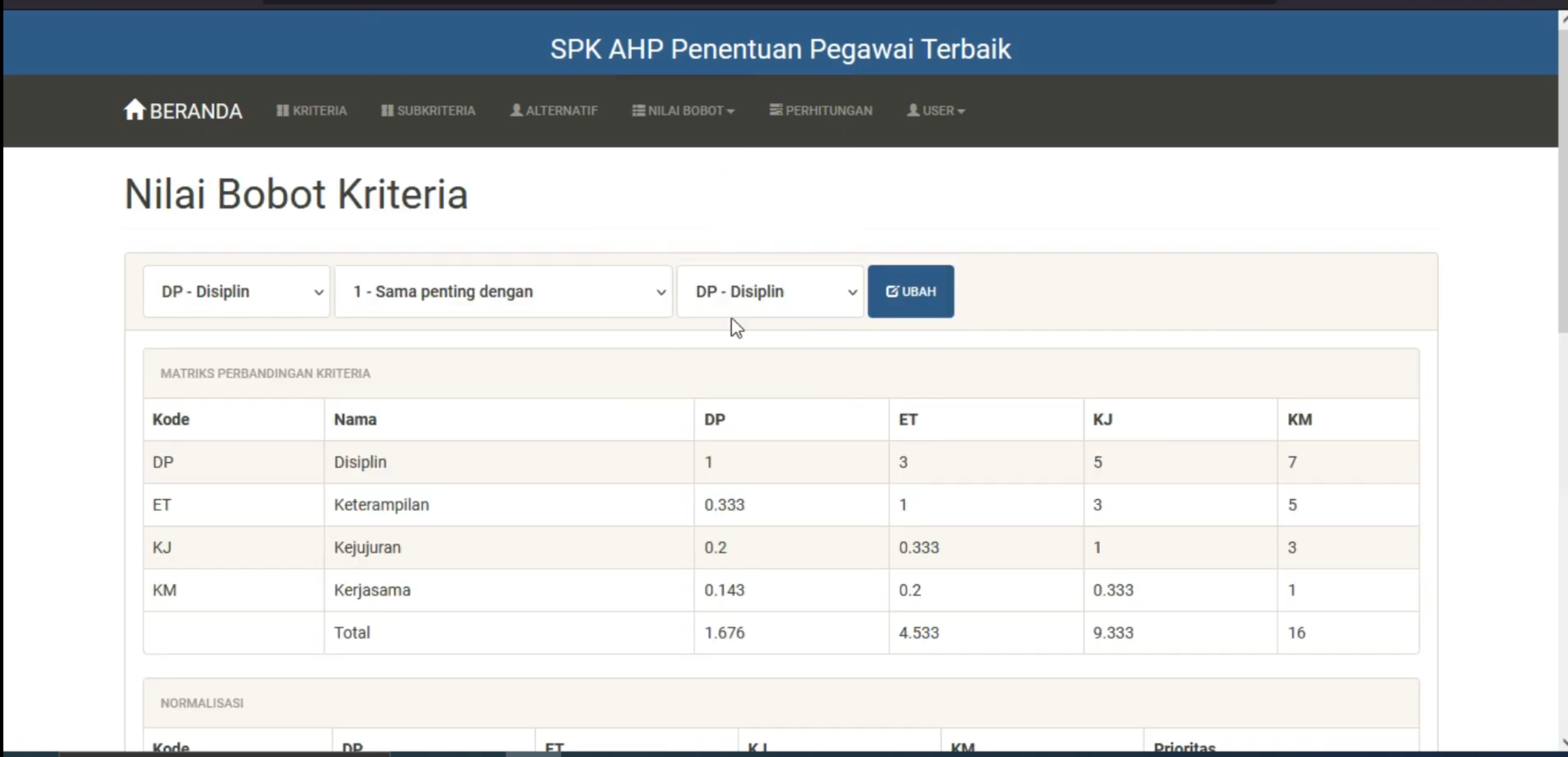Open the PERHITUNGAN menu item
This screenshot has width=1568, height=757.
821,111
